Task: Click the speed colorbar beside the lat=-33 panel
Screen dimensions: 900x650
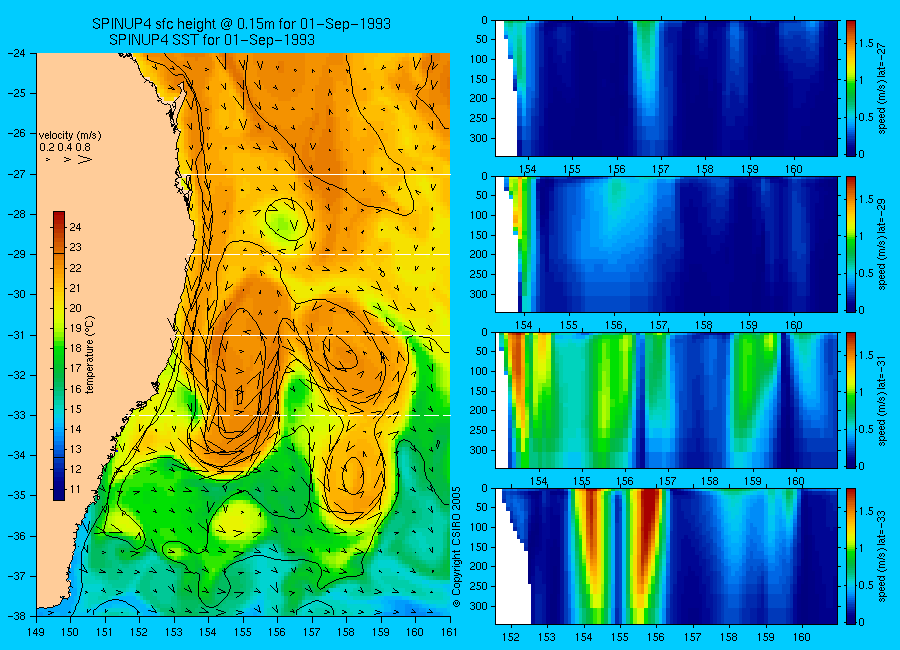Action: pos(851,556)
